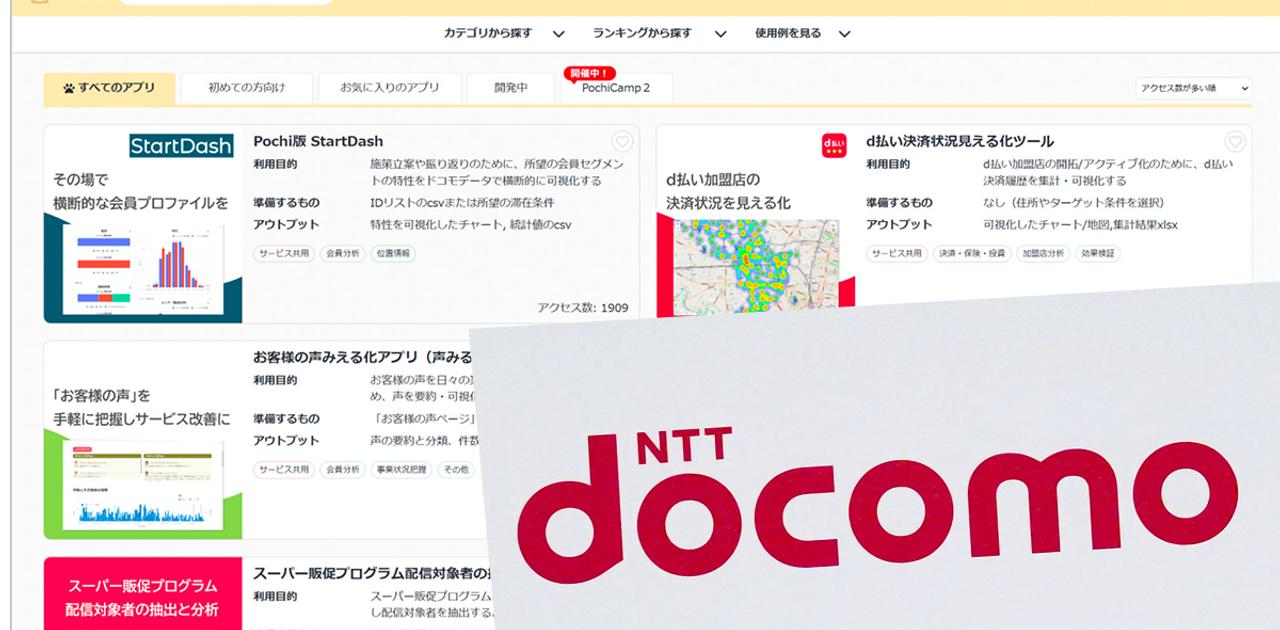Switch to お気に入りのアプリ tab
Image resolution: width=1280 pixels, height=630 pixels.
click(389, 88)
